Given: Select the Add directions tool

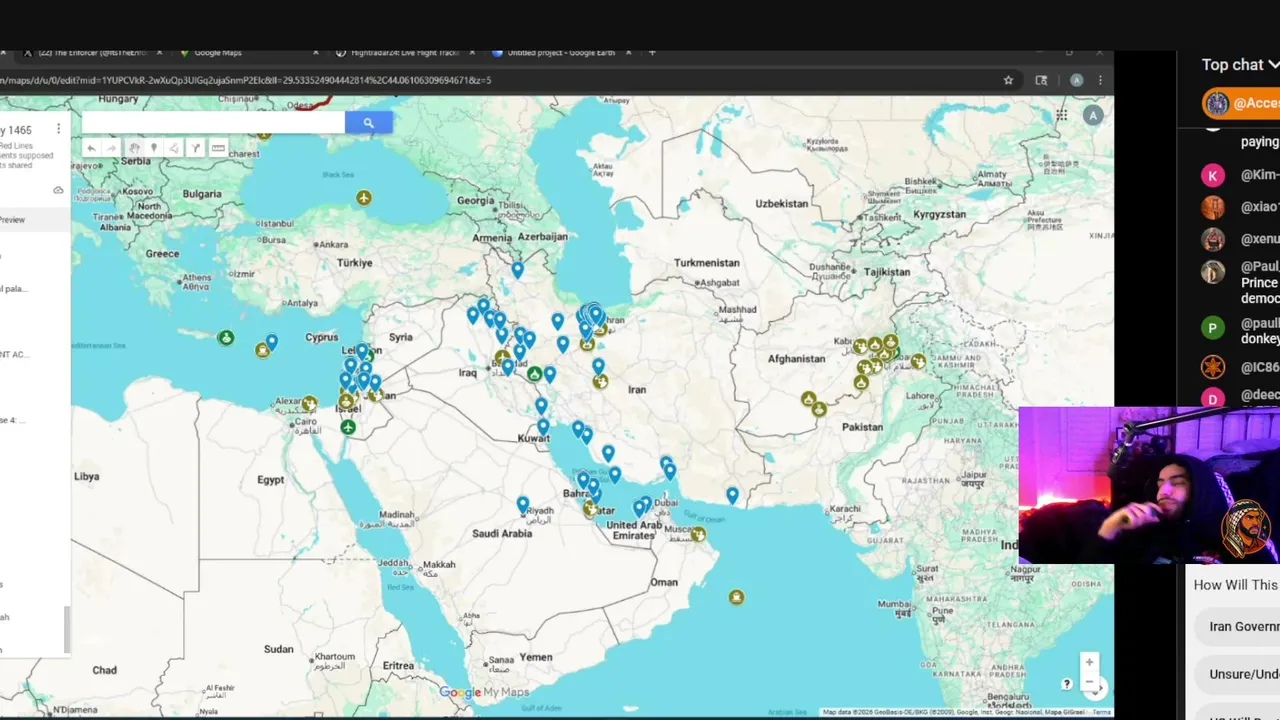Looking at the screenshot, I should (x=196, y=148).
